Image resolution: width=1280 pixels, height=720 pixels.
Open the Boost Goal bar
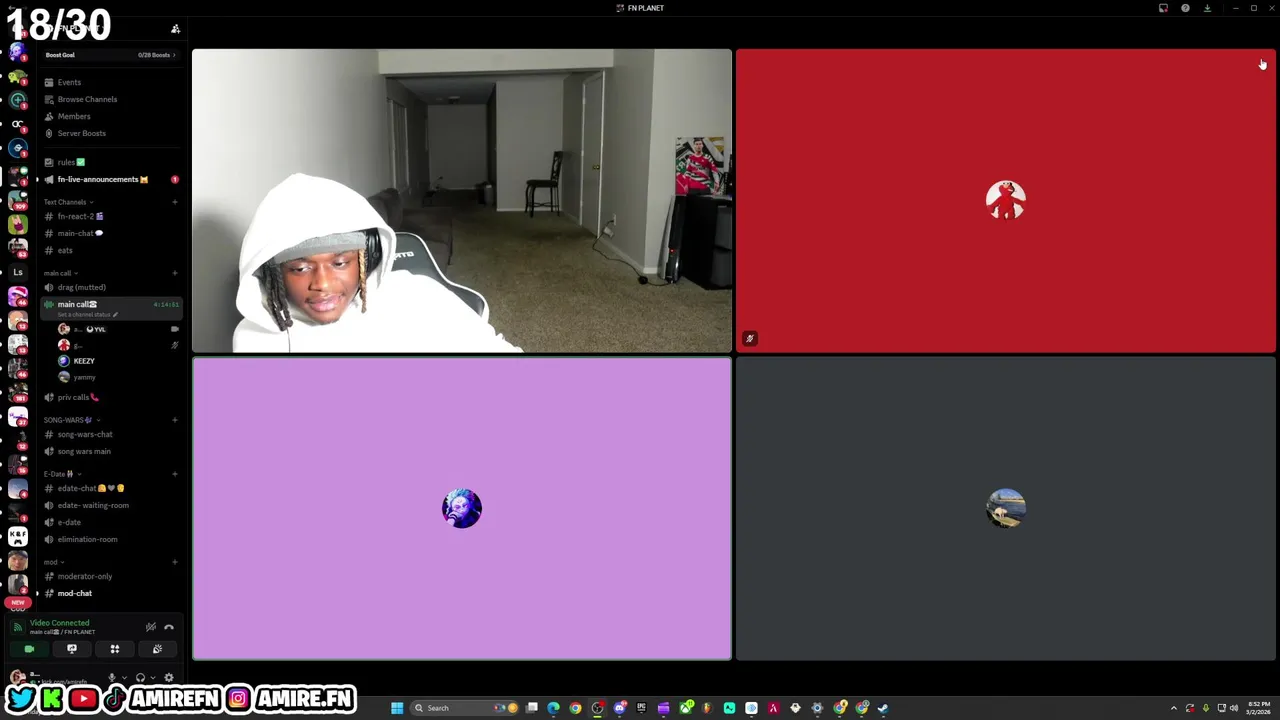click(x=110, y=55)
